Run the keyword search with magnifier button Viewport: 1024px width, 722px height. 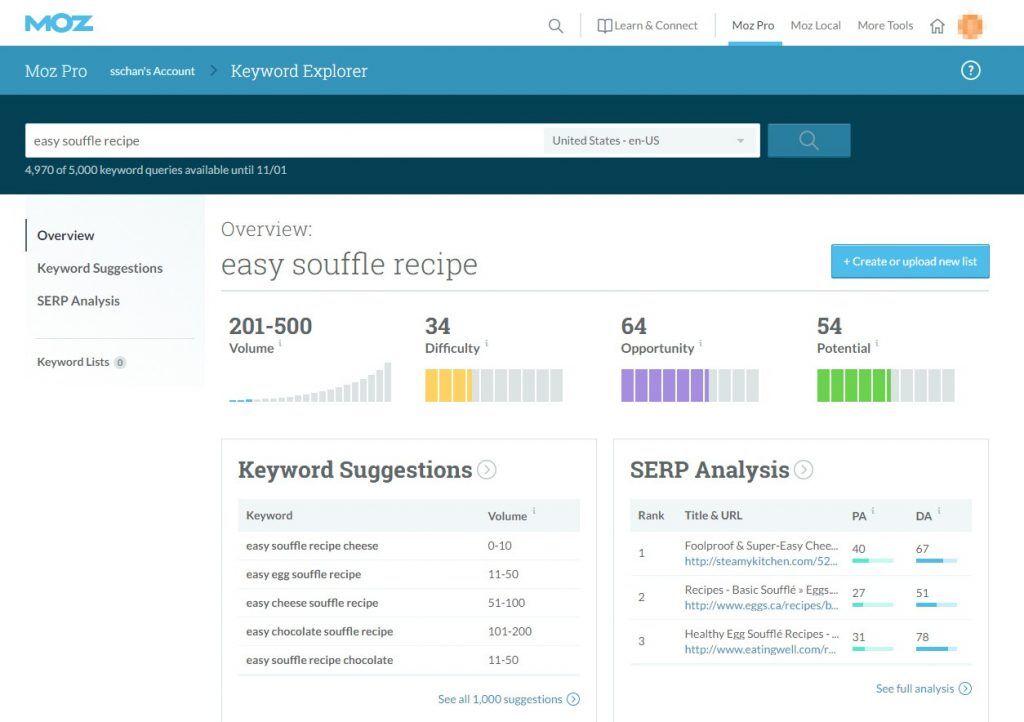[808, 140]
